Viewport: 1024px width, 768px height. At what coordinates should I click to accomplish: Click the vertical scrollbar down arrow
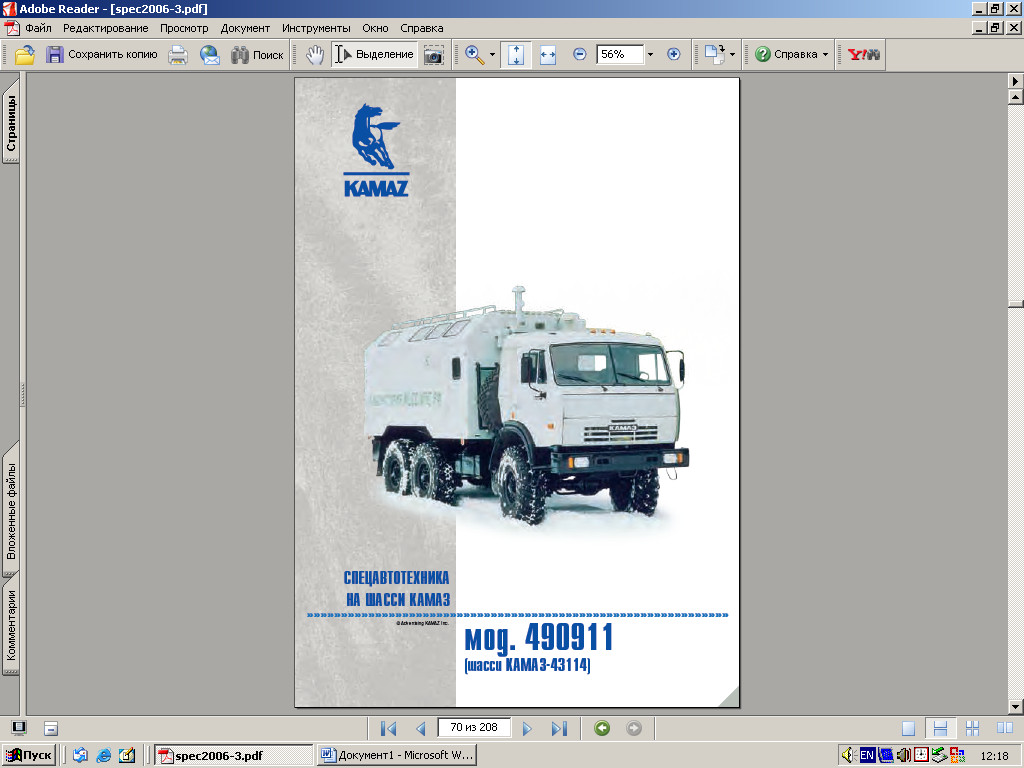(x=1016, y=707)
